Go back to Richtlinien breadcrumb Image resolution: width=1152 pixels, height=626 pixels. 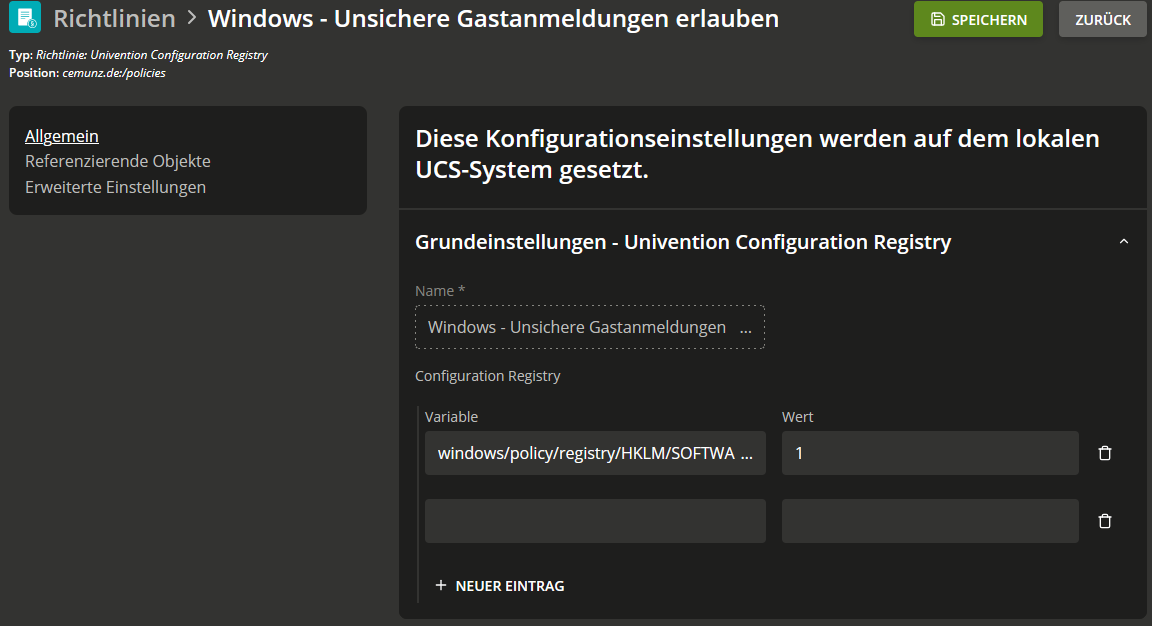[x=115, y=18]
